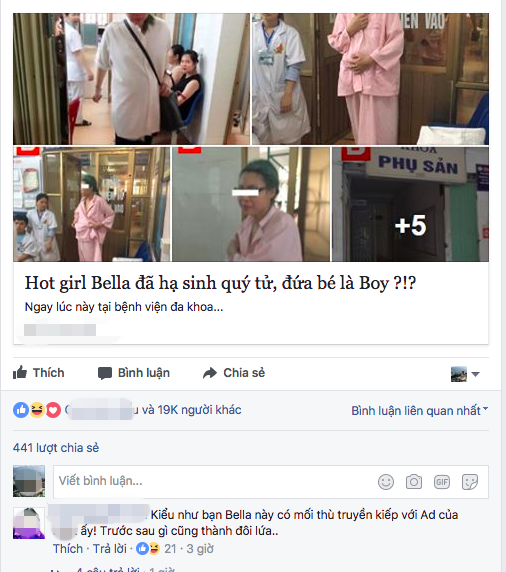This screenshot has width=506, height=572.
Task: Add a GIF to comment
Action: [x=442, y=482]
